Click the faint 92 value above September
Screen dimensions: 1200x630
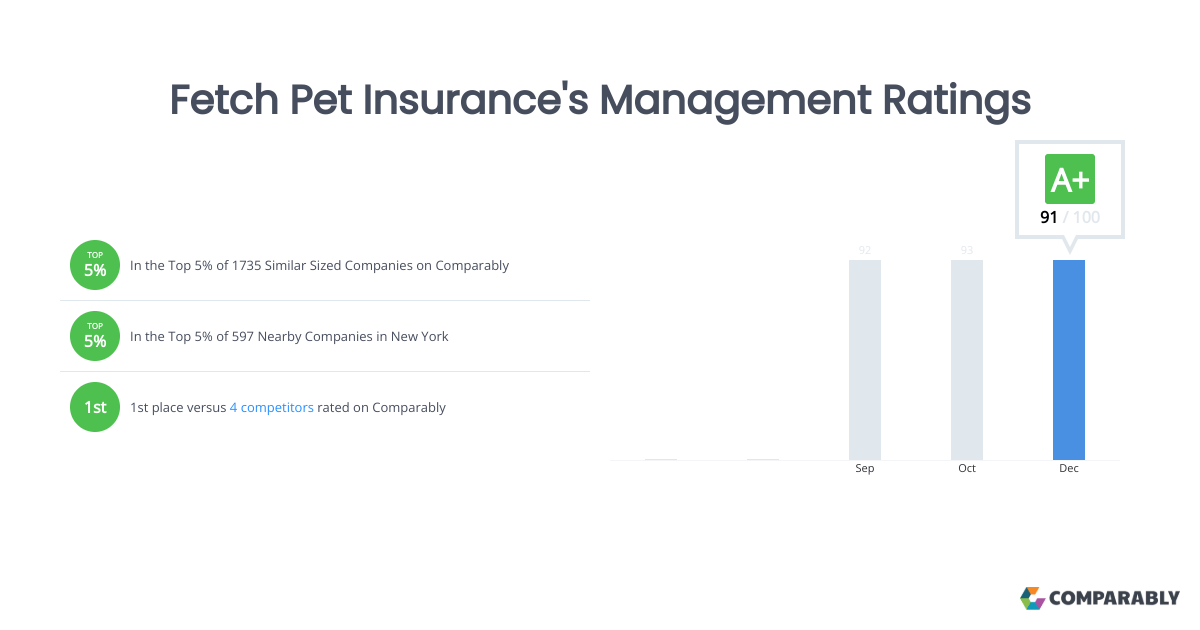click(x=865, y=250)
